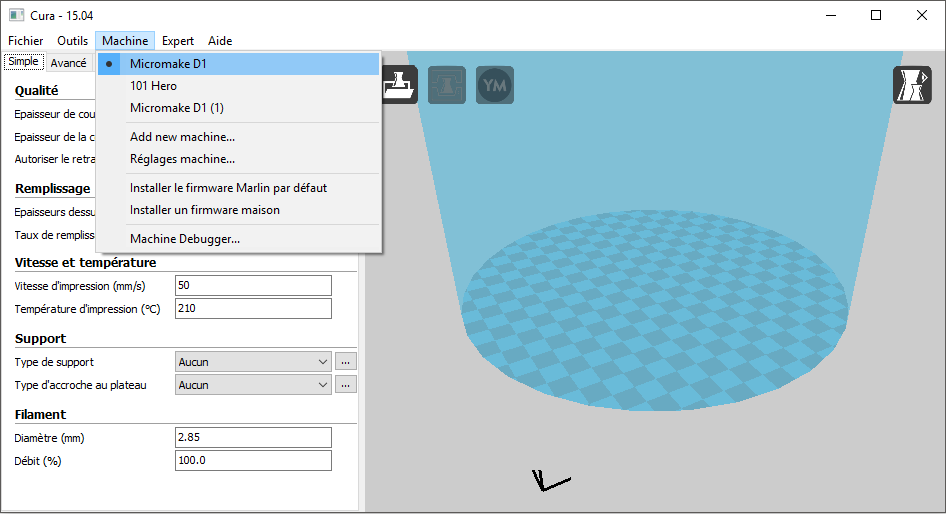
Task: Click the Débit (%) label
Action: [38, 461]
